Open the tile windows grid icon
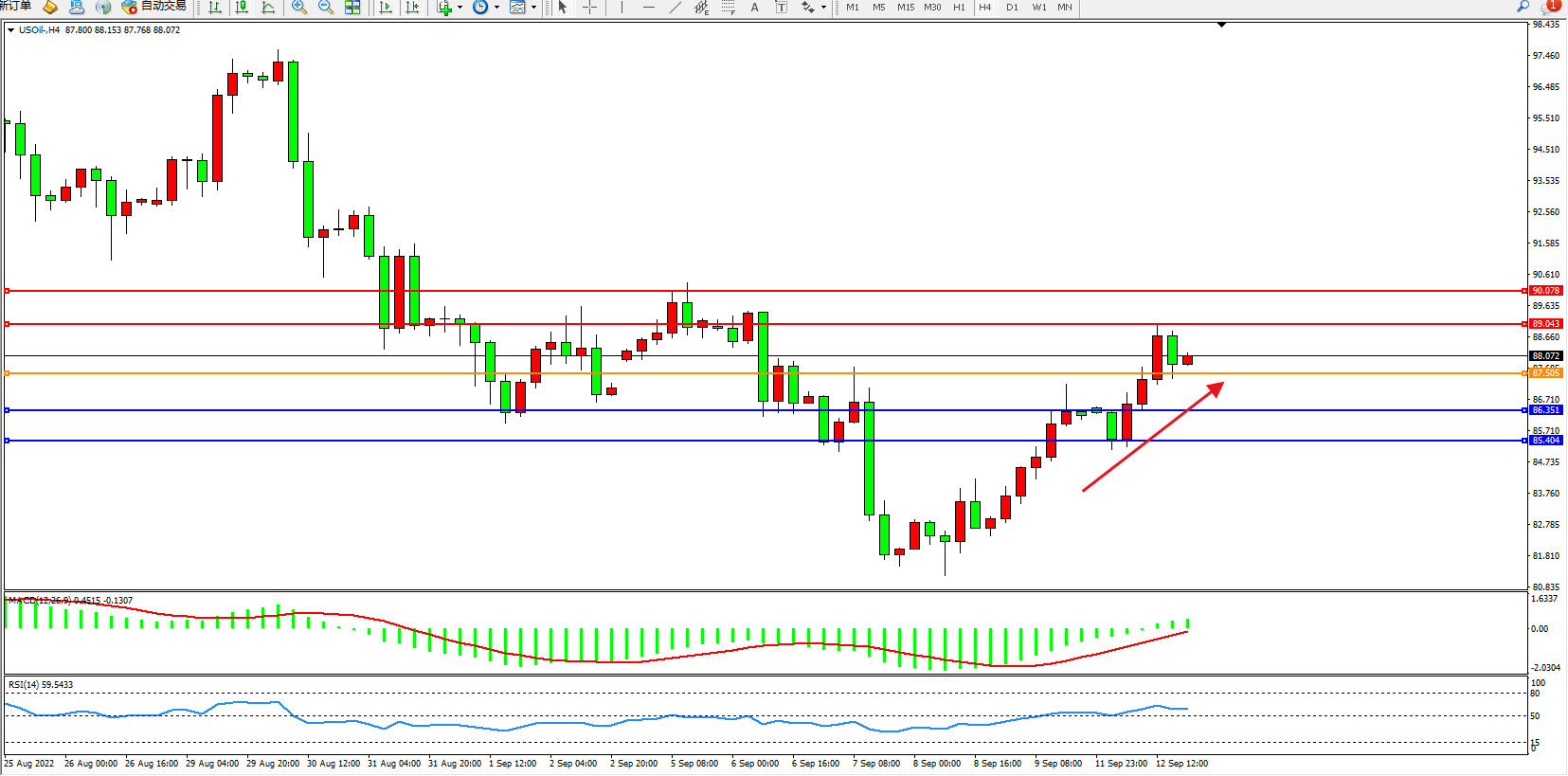The height and width of the screenshot is (776, 1568). point(352,8)
